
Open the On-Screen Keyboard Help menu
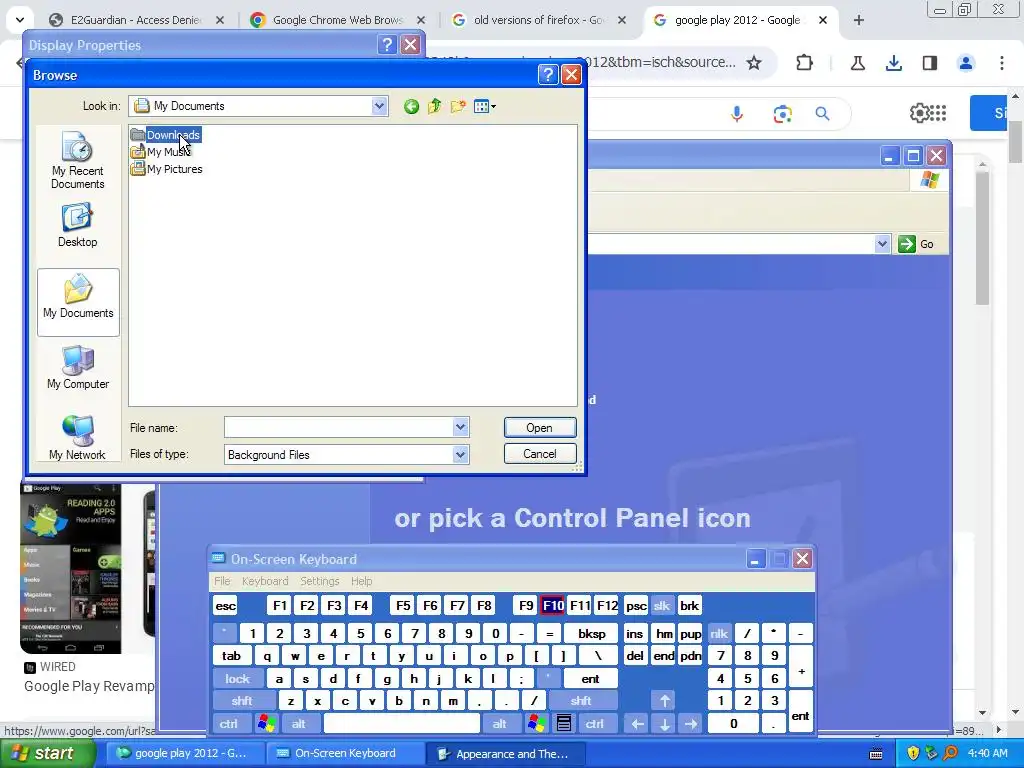(x=361, y=581)
